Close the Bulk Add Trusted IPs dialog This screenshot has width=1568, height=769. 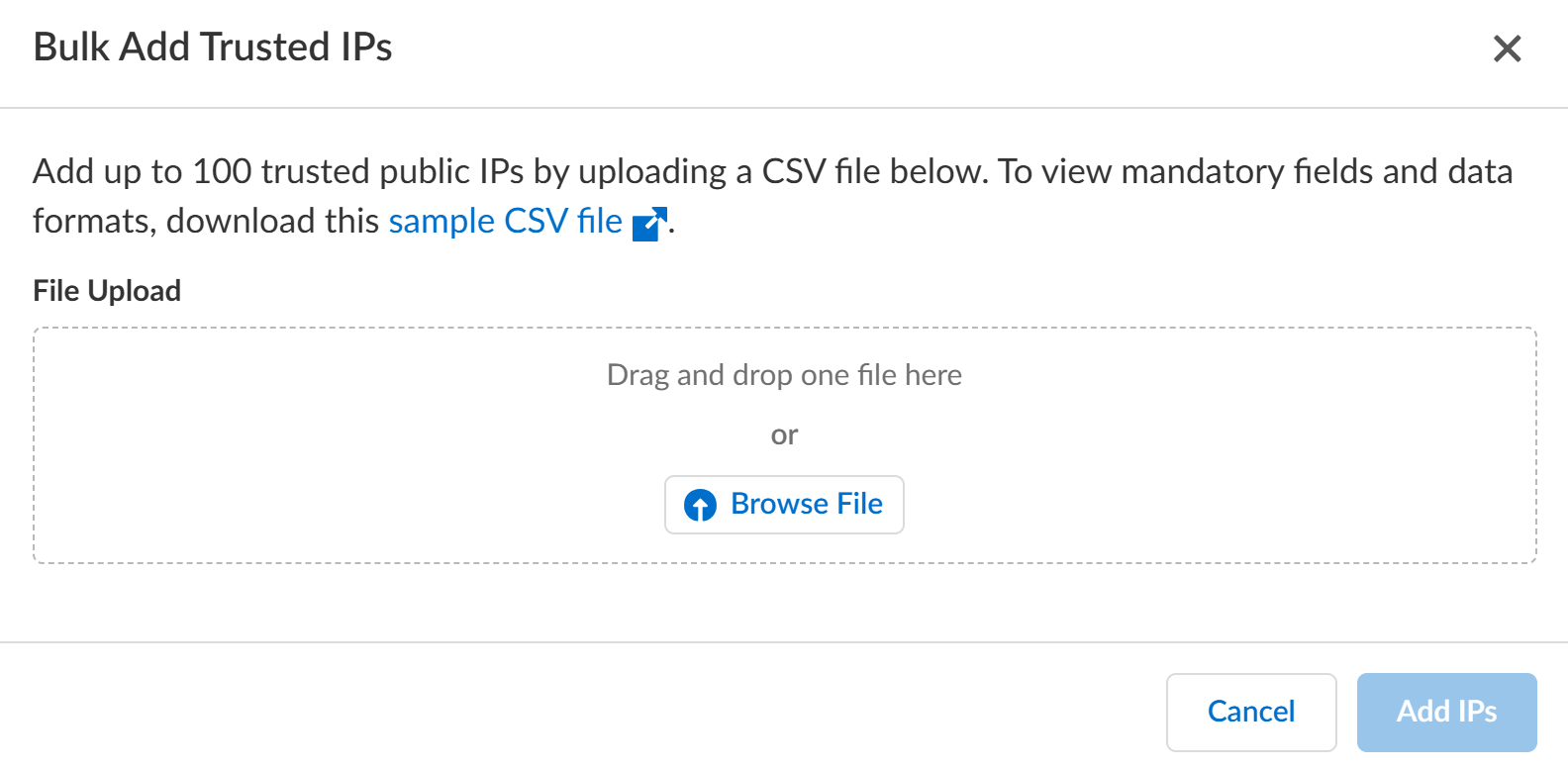click(1507, 48)
